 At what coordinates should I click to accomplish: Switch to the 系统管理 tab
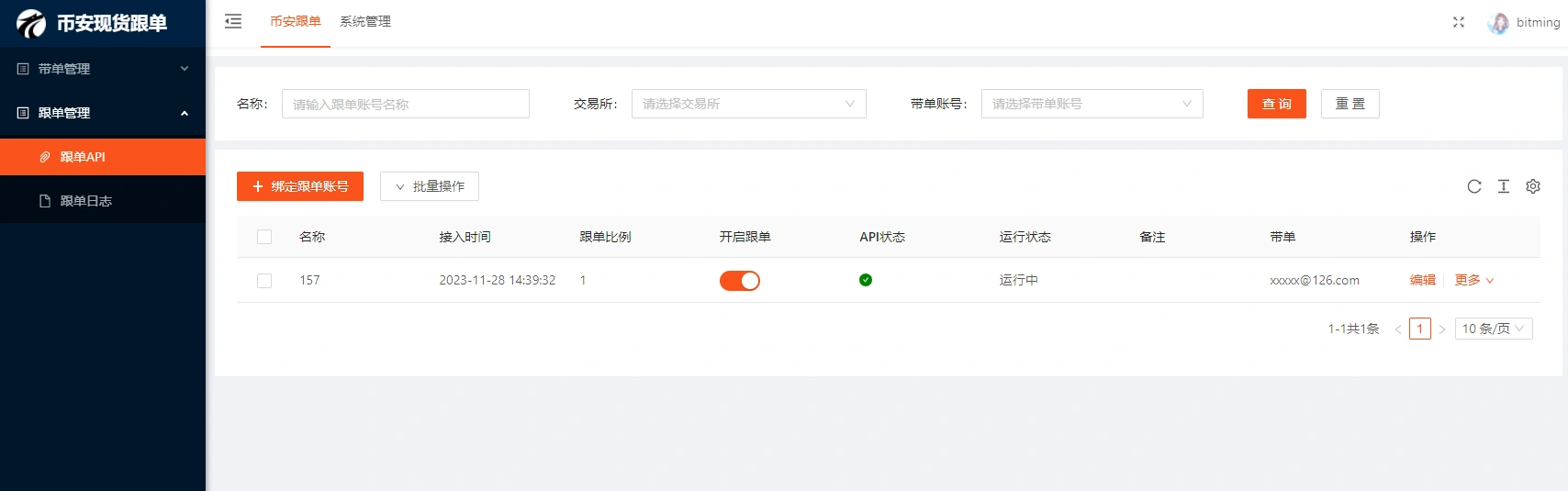[x=365, y=21]
